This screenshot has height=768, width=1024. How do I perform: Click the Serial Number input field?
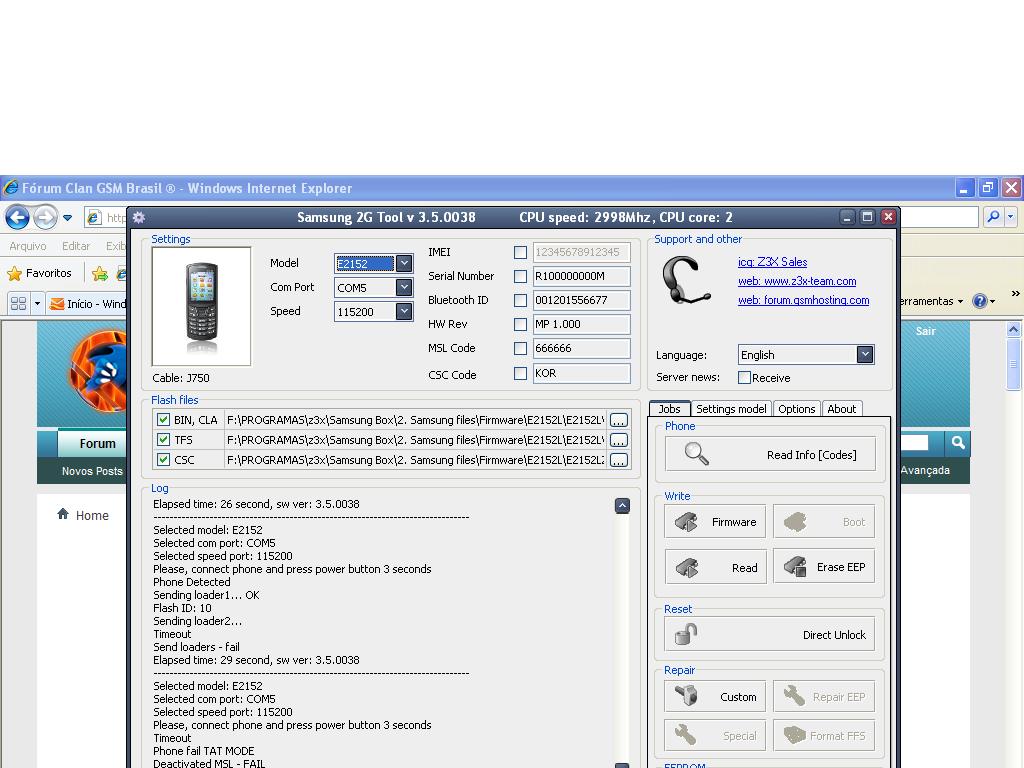(581, 276)
